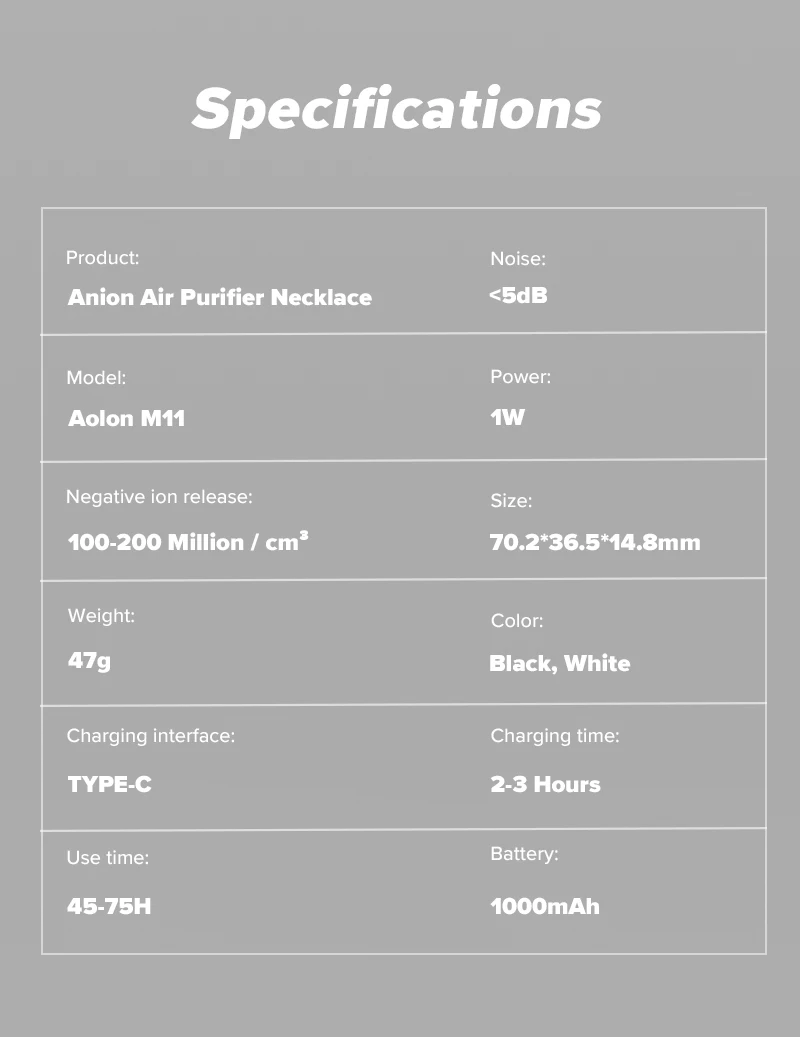
Task: Click the Charging interface label
Action: click(x=151, y=735)
